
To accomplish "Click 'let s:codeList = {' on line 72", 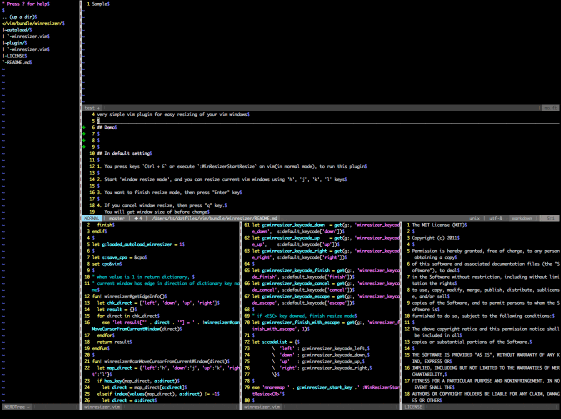I will [x=275, y=342].
